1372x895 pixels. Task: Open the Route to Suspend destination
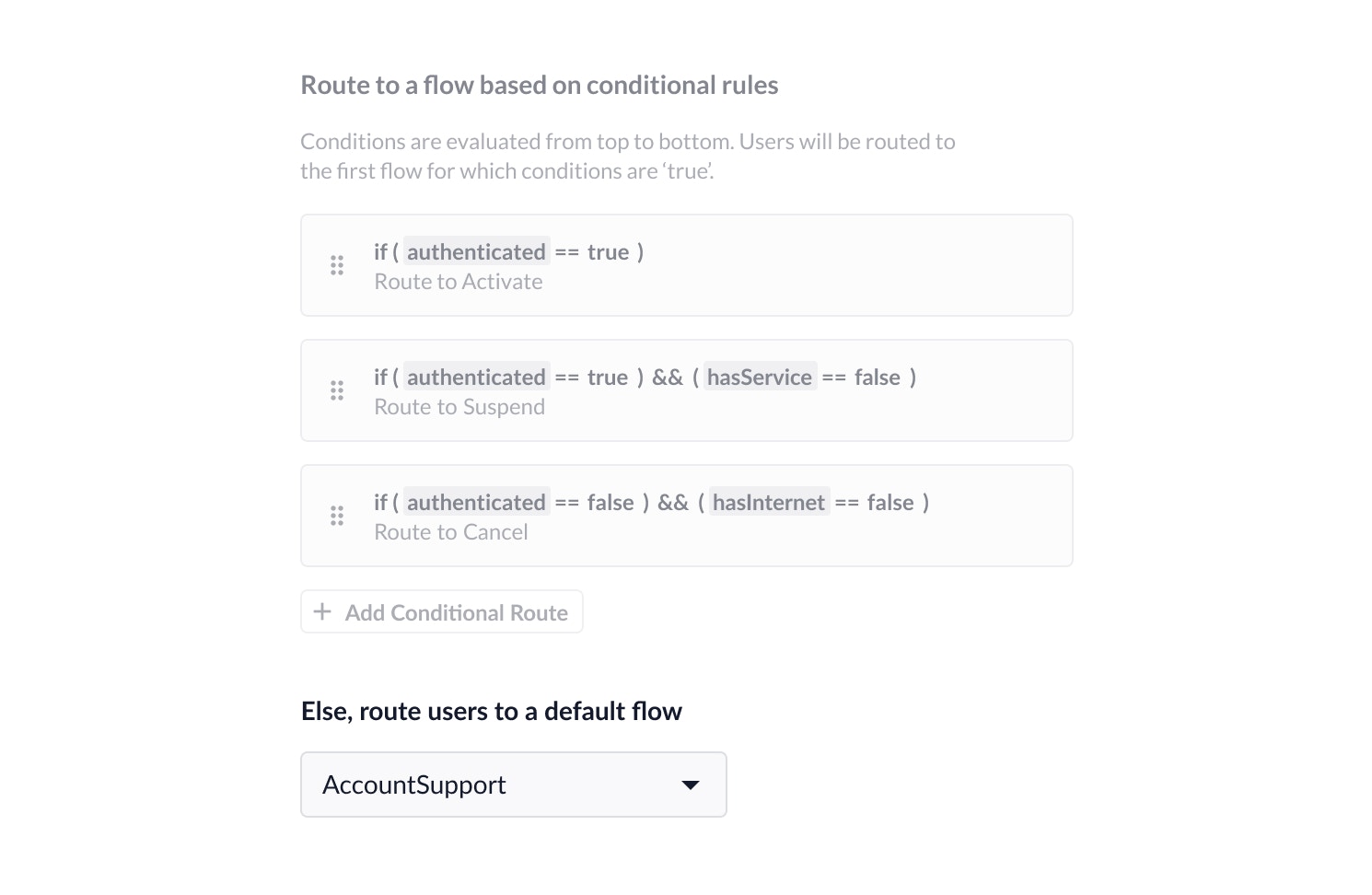459,407
